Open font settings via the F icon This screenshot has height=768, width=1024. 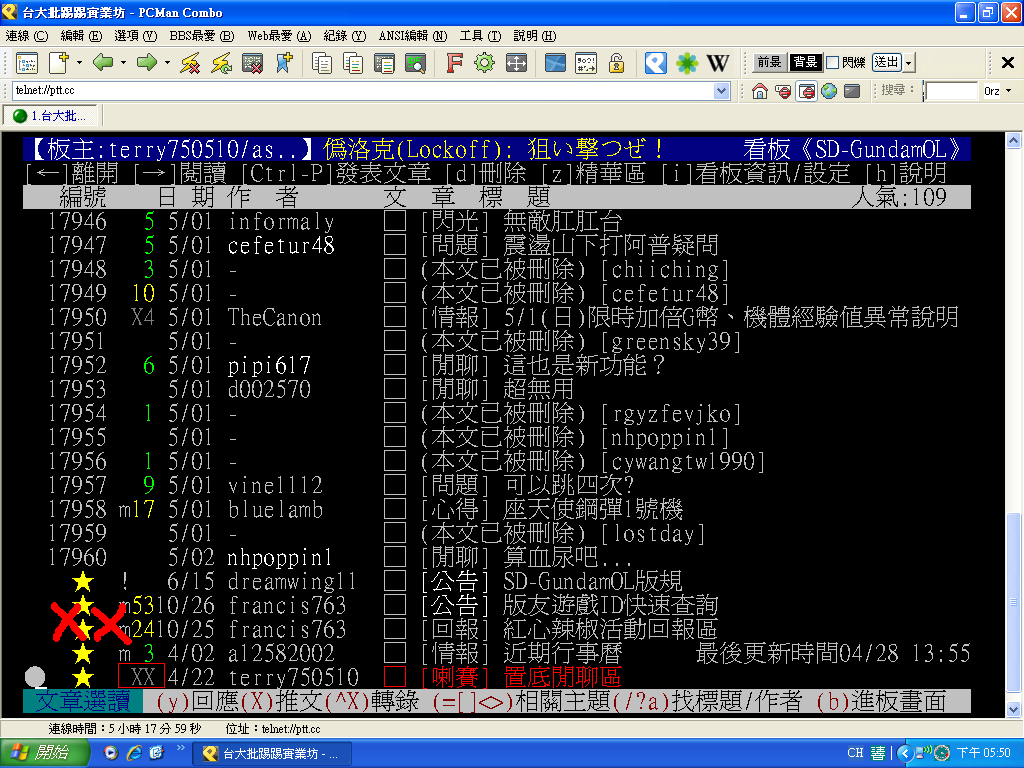tap(454, 63)
